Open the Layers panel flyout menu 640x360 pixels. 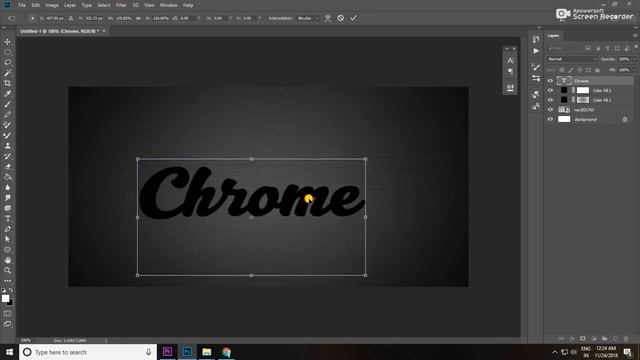click(x=635, y=36)
